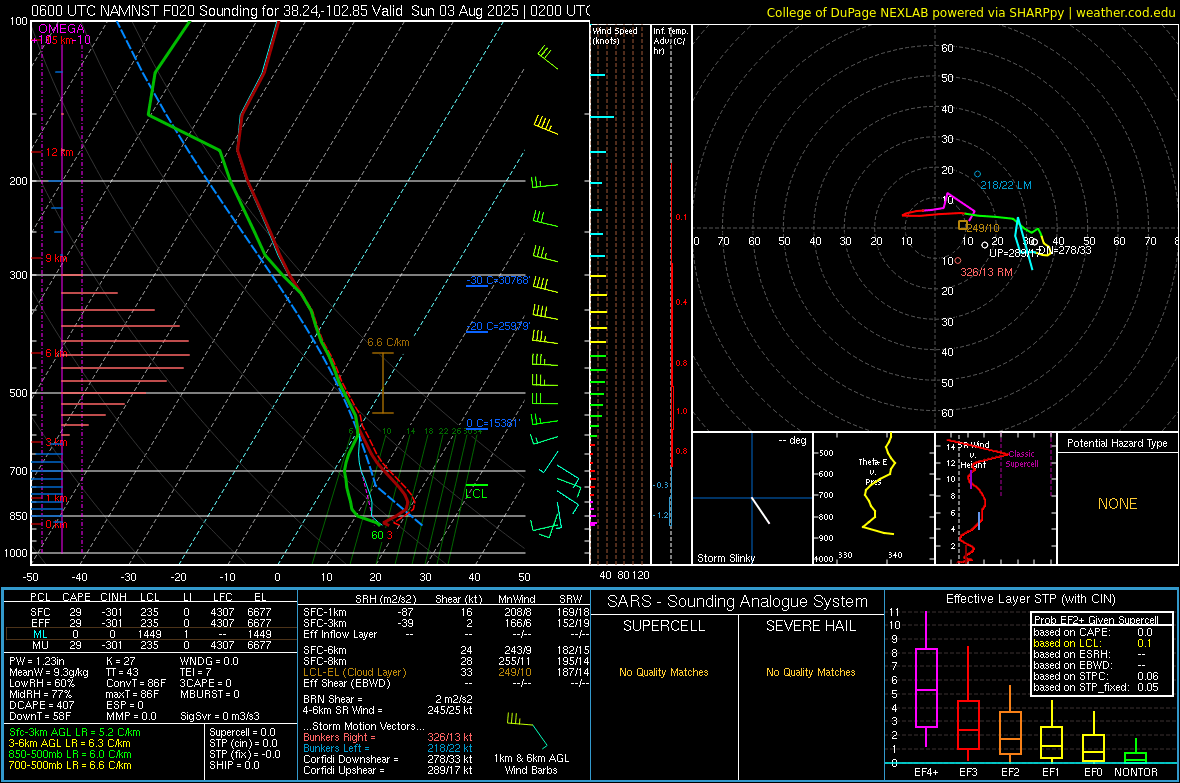The image size is (1180, 783).
Task: Click the wind barb above 1km & 6km AGL label
Action: click(527, 729)
